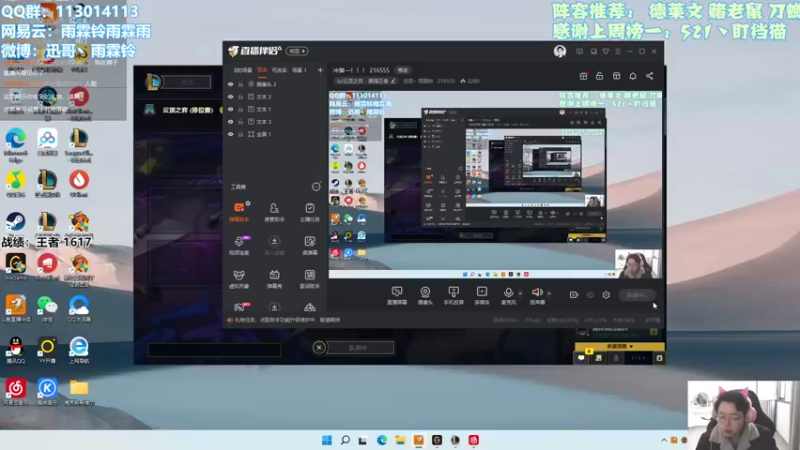
Task: Lock the 摄像头 2 source
Action: click(x=240, y=84)
